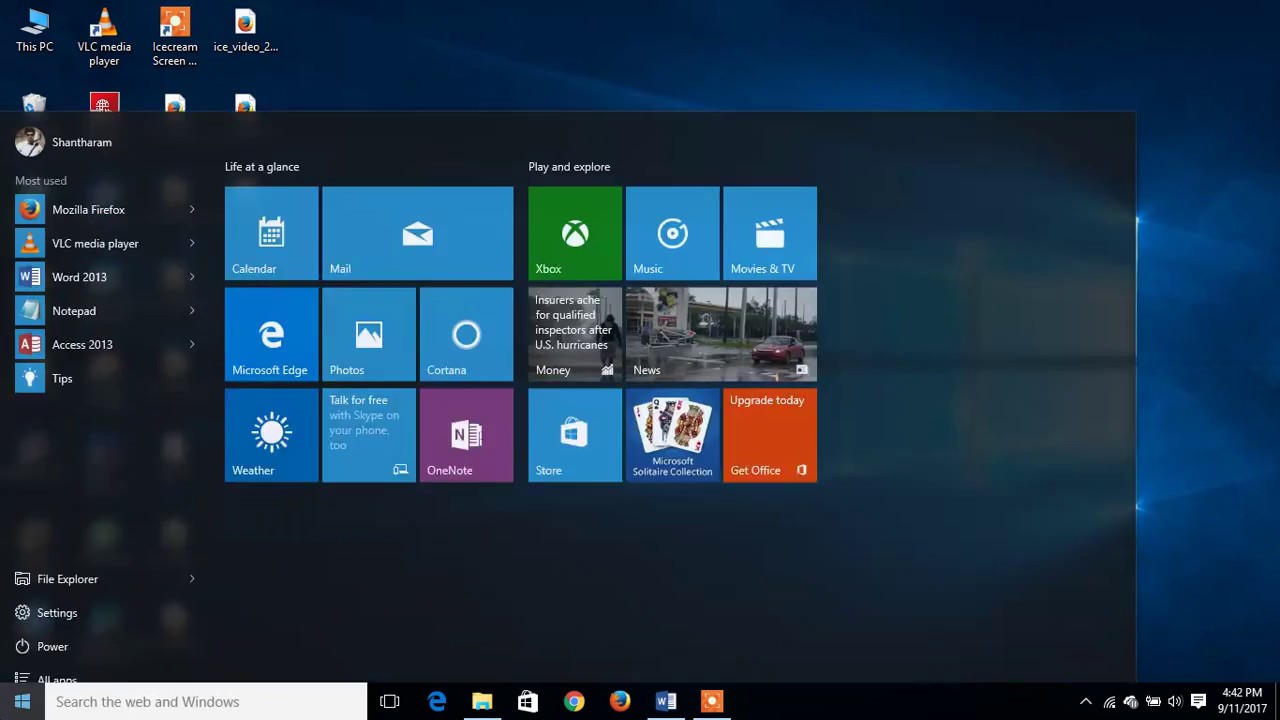Open Task View in taskbar
Viewport: 1280px width, 720px height.
390,702
